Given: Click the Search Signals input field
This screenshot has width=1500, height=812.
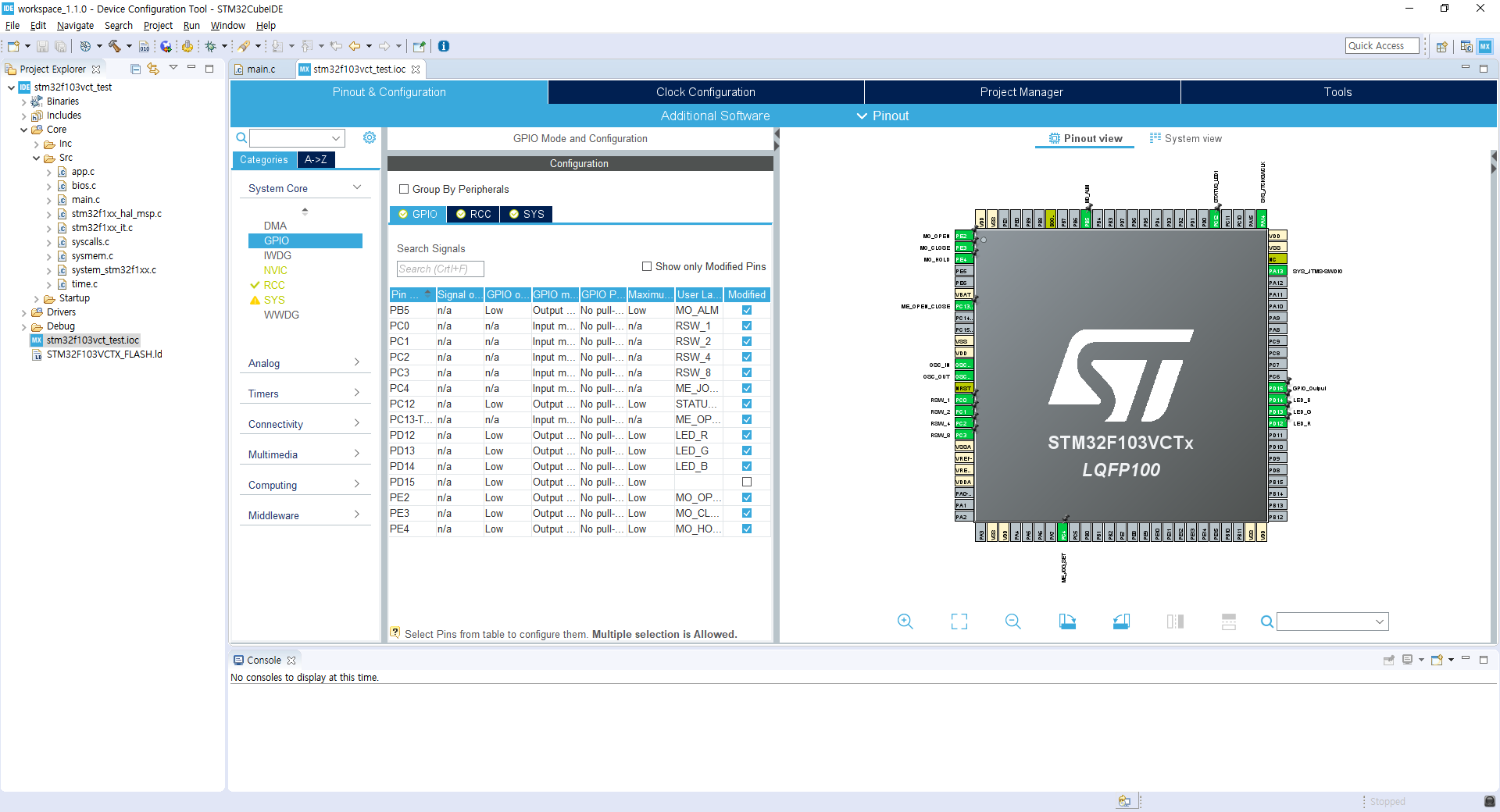Looking at the screenshot, I should coord(440,269).
